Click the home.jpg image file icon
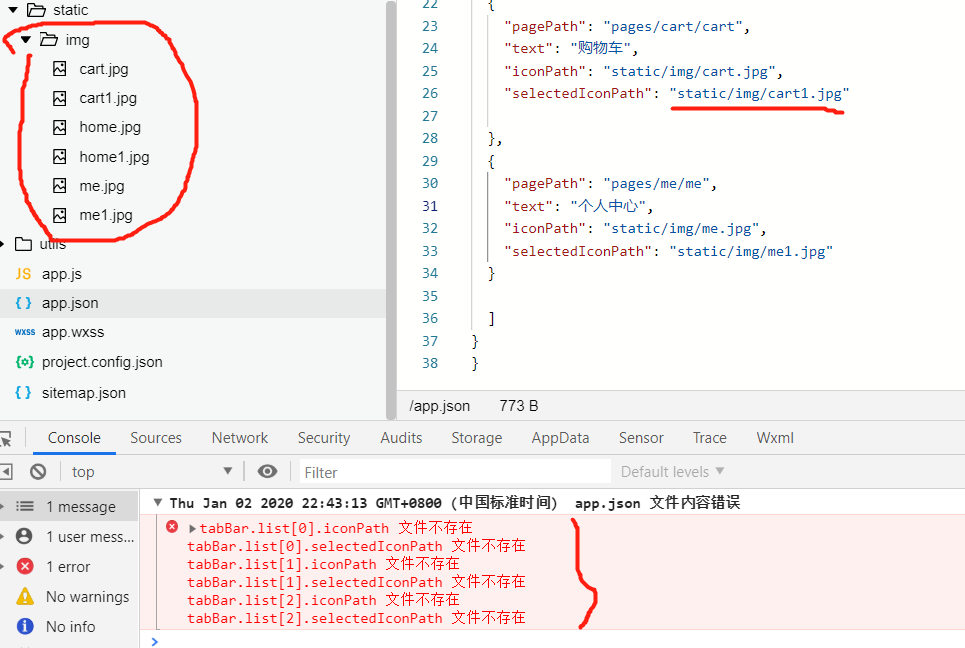The image size is (965, 648). [x=60, y=127]
